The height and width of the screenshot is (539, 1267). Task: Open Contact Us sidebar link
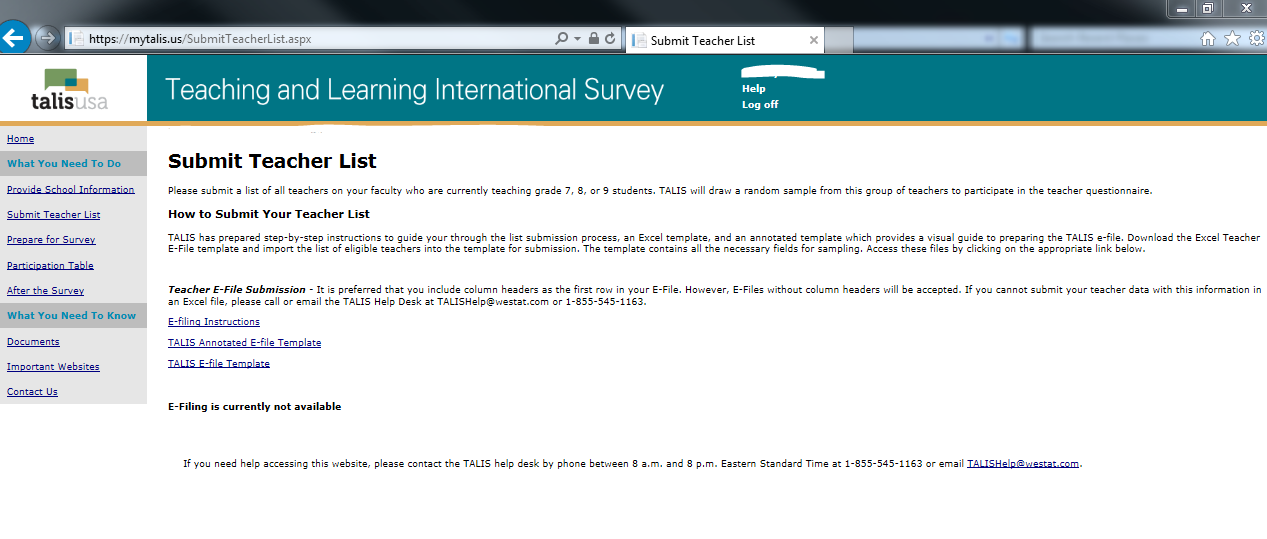coord(32,391)
